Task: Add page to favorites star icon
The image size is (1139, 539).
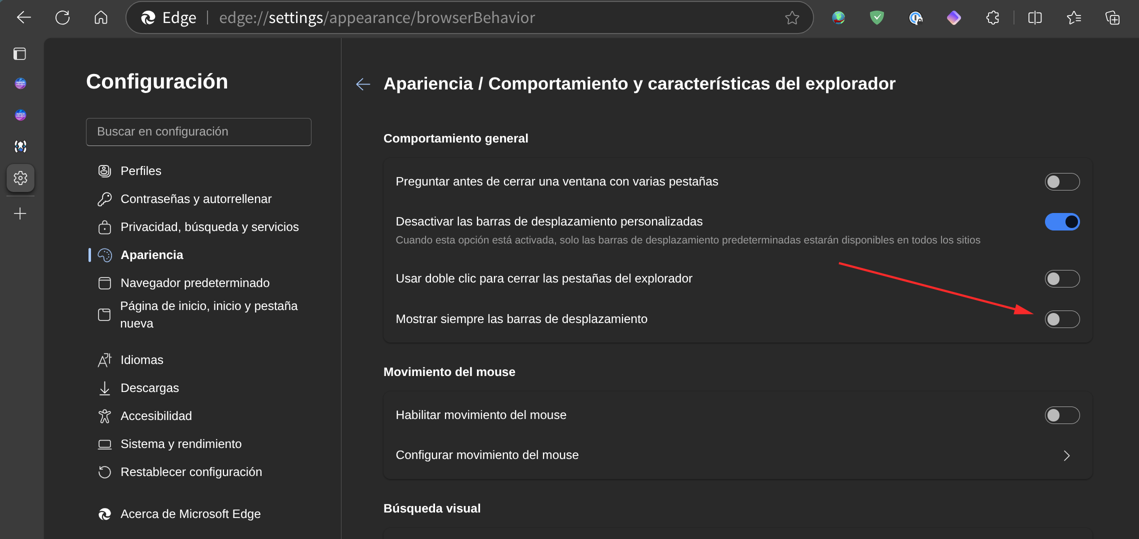Action: coord(792,17)
